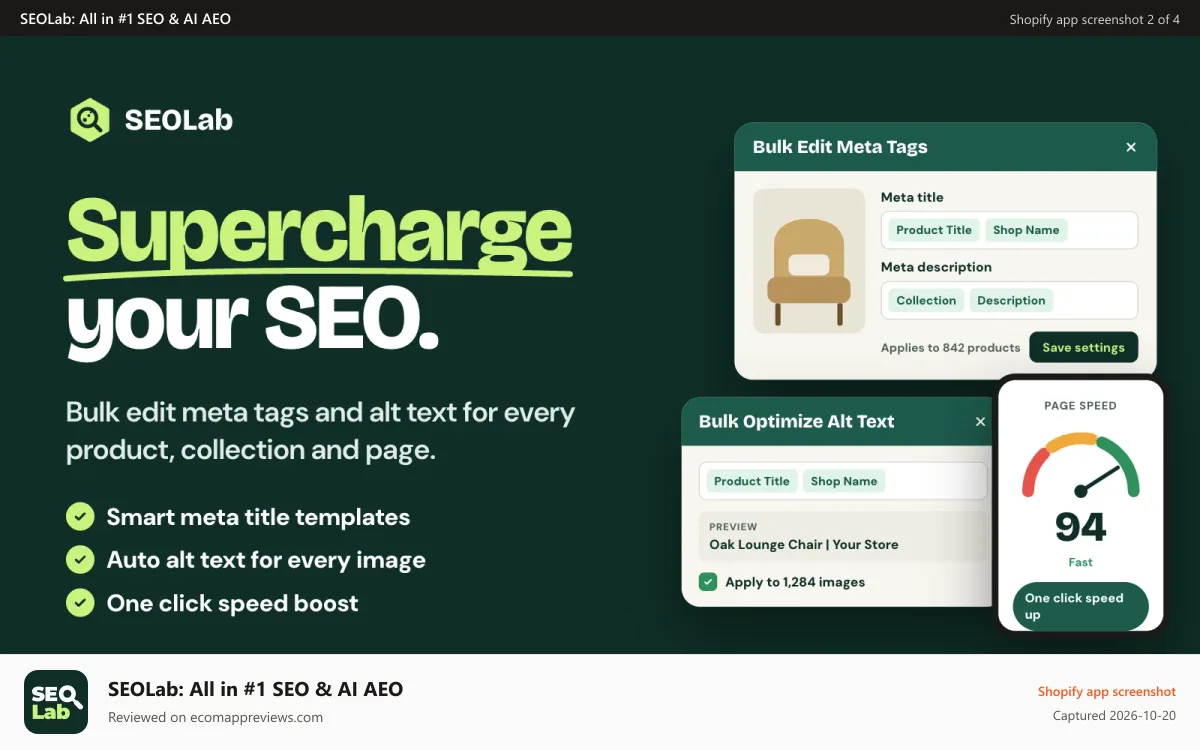The height and width of the screenshot is (750, 1200).
Task: Select the Shop Name tag in Meta title
Action: pos(1026,230)
